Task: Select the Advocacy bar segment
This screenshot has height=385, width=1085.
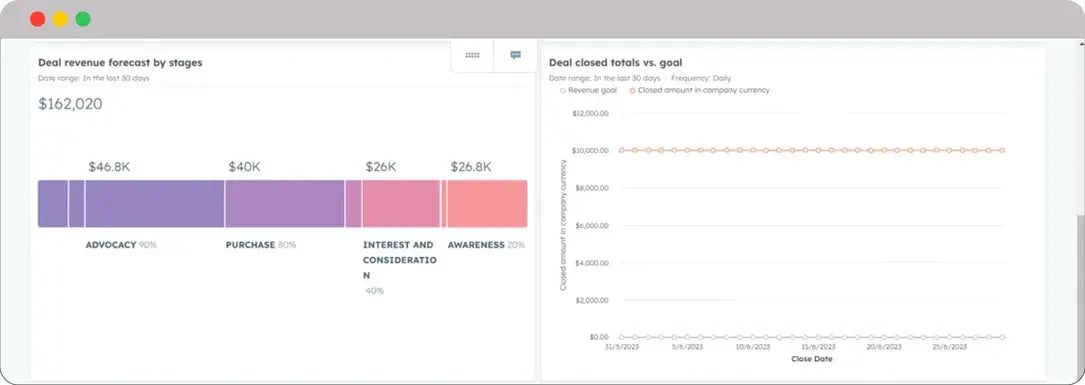Action: (x=154, y=204)
